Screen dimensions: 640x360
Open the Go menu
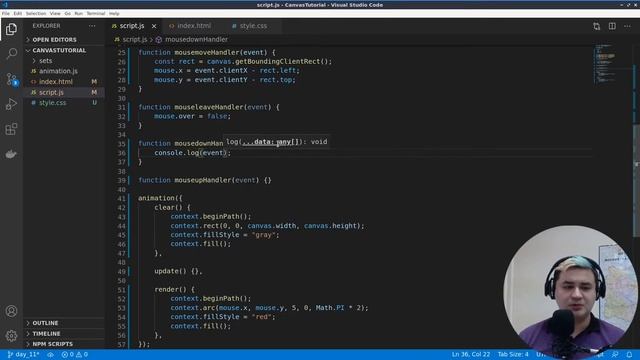click(x=67, y=13)
